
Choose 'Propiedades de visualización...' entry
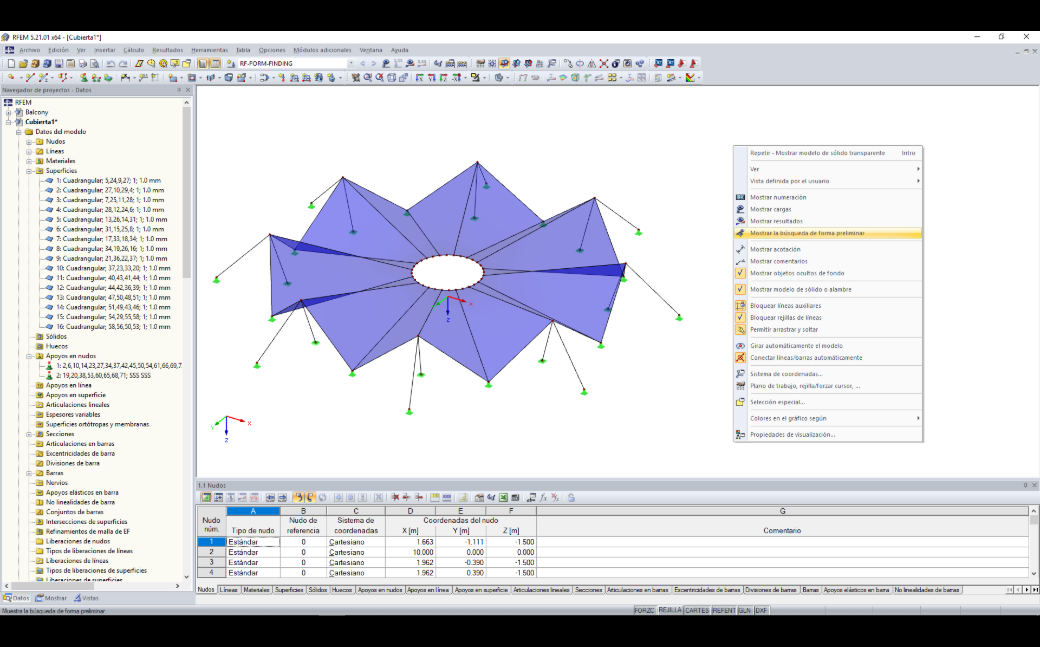[x=828, y=435]
